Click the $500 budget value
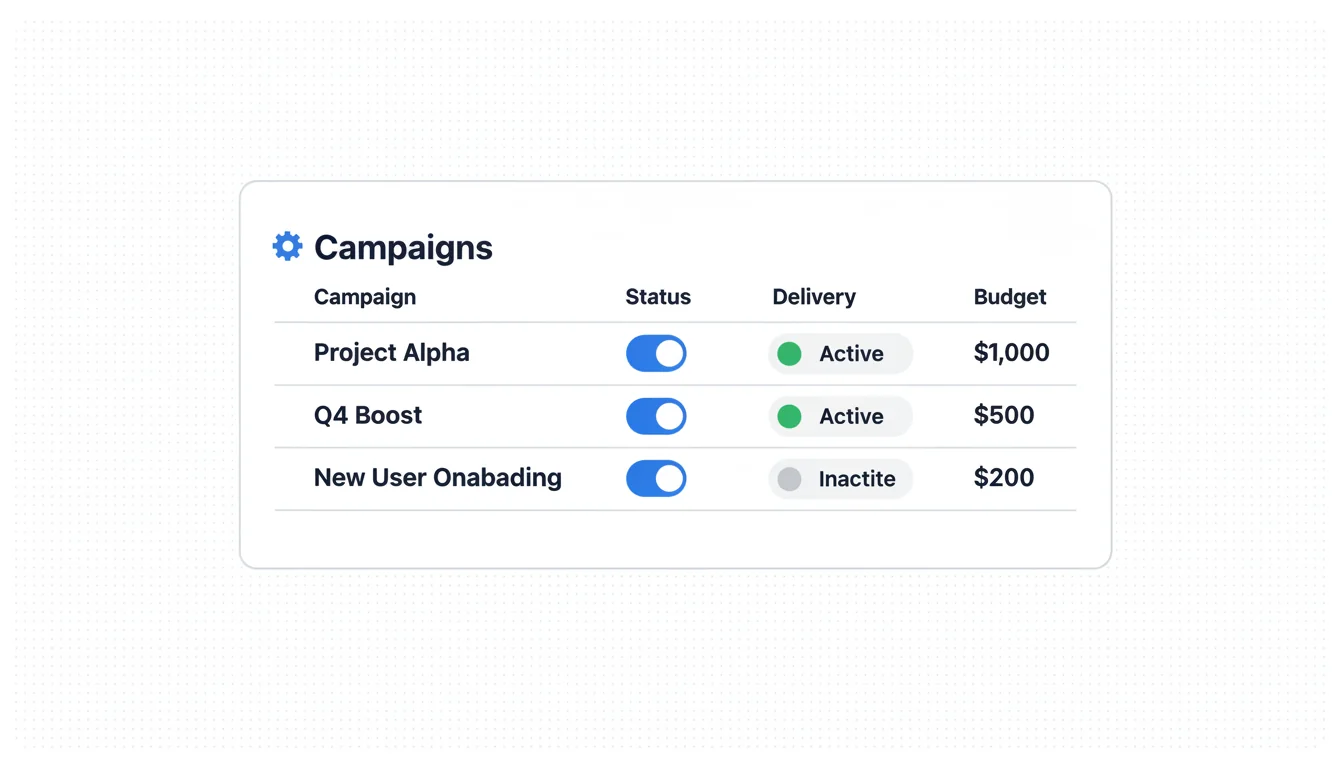Image resolution: width=1344 pixels, height=768 pixels. (1004, 415)
